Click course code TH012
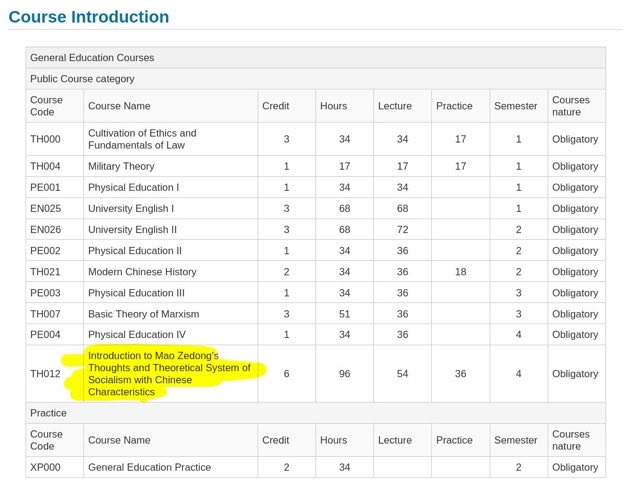The height and width of the screenshot is (486, 631). [x=45, y=374]
